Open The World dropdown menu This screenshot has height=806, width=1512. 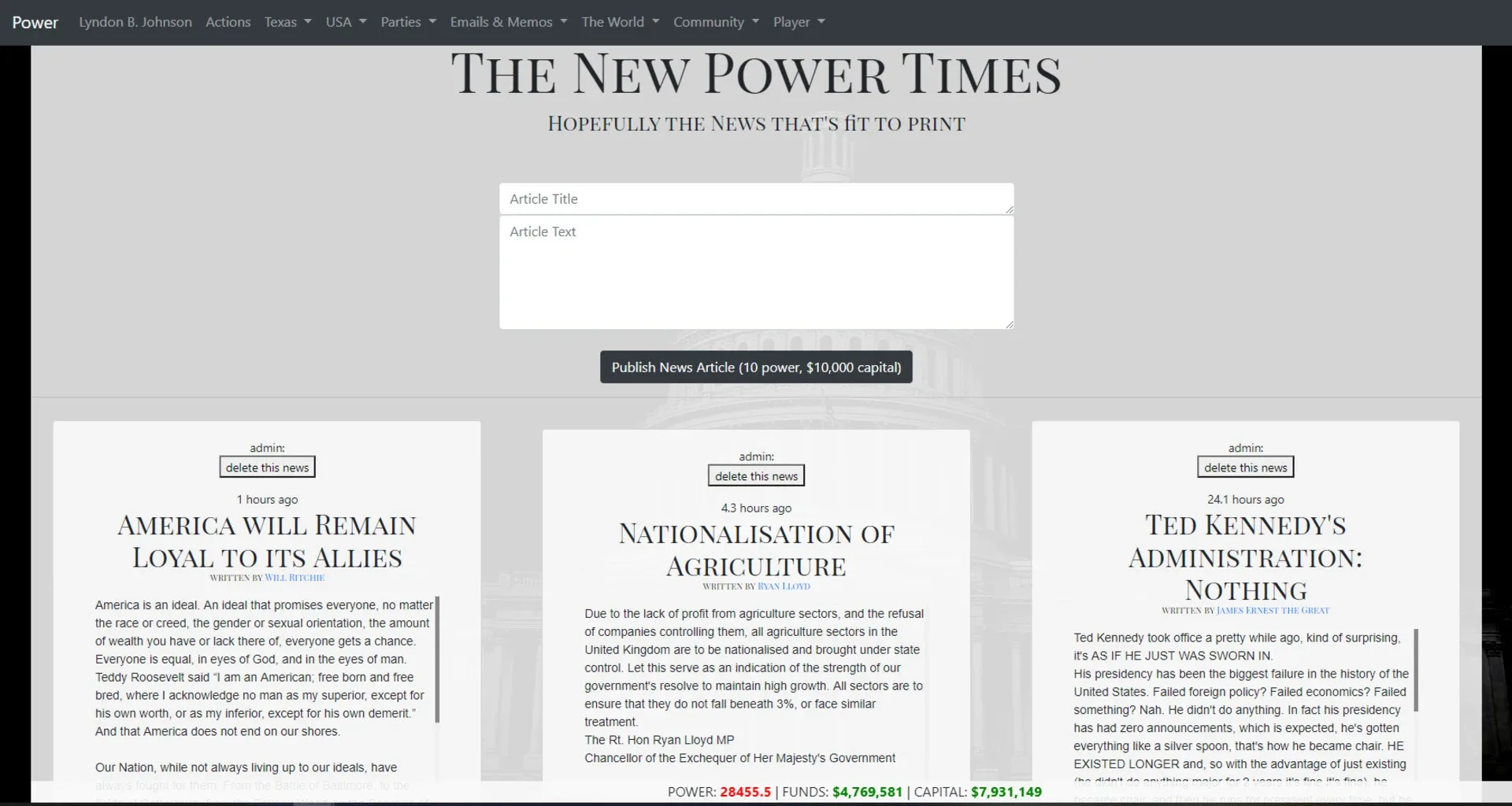620,22
